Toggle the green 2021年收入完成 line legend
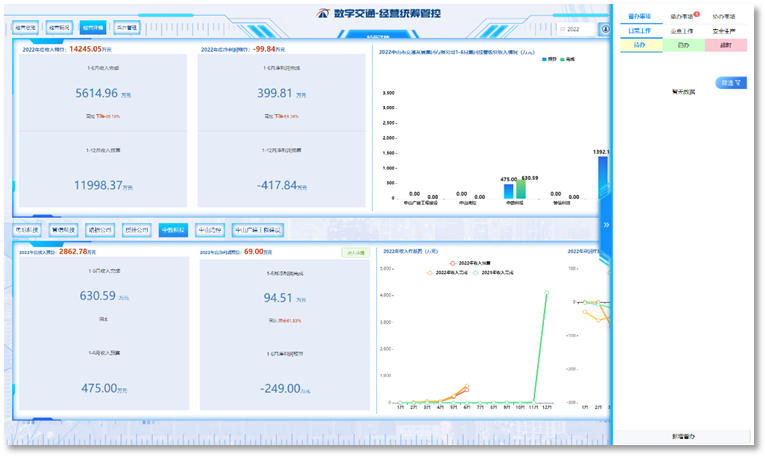The height and width of the screenshot is (458, 767). [493, 273]
